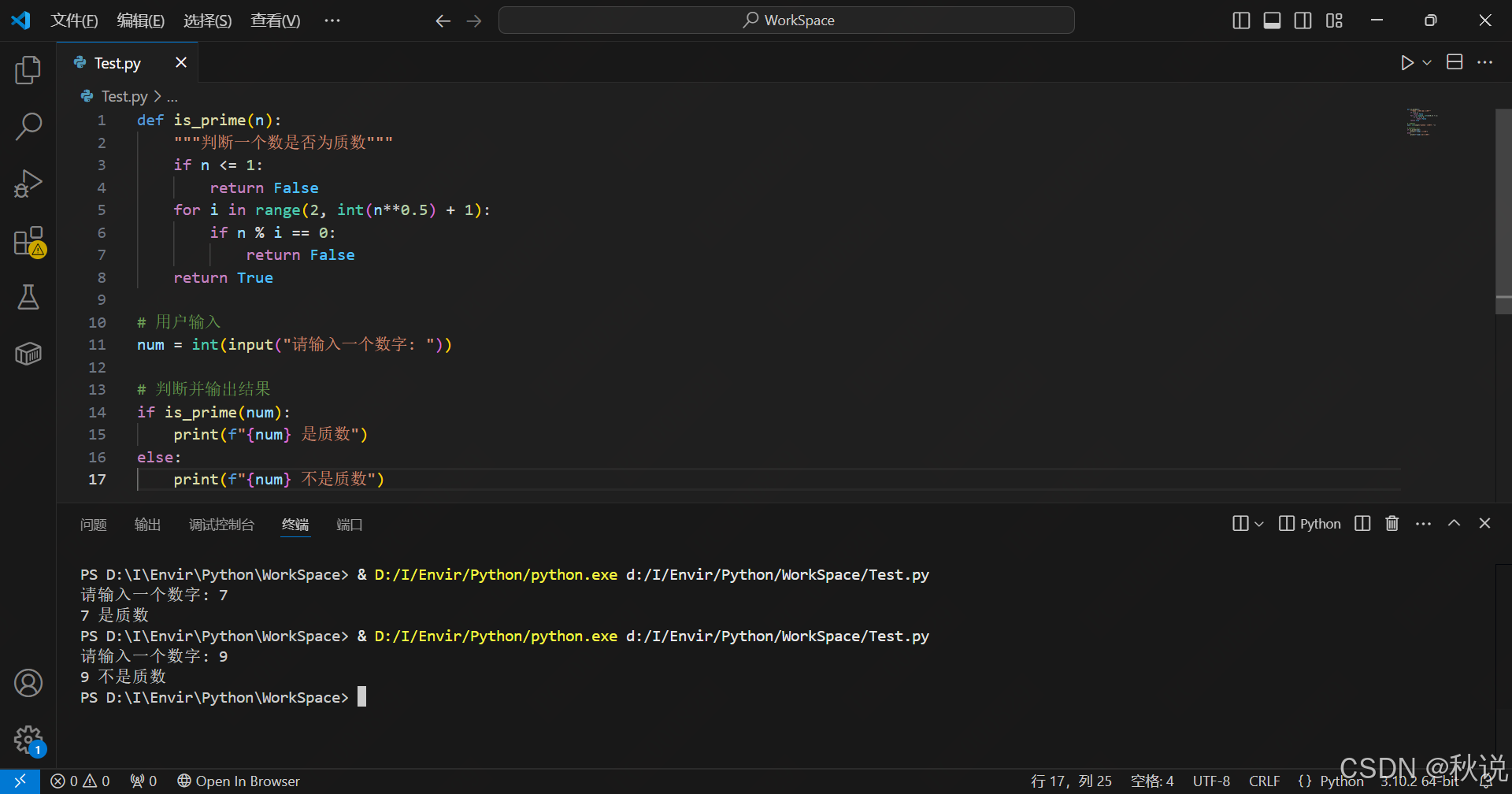Open the Explorer view in activity bar
The image size is (1512, 794).
pyautogui.click(x=28, y=70)
